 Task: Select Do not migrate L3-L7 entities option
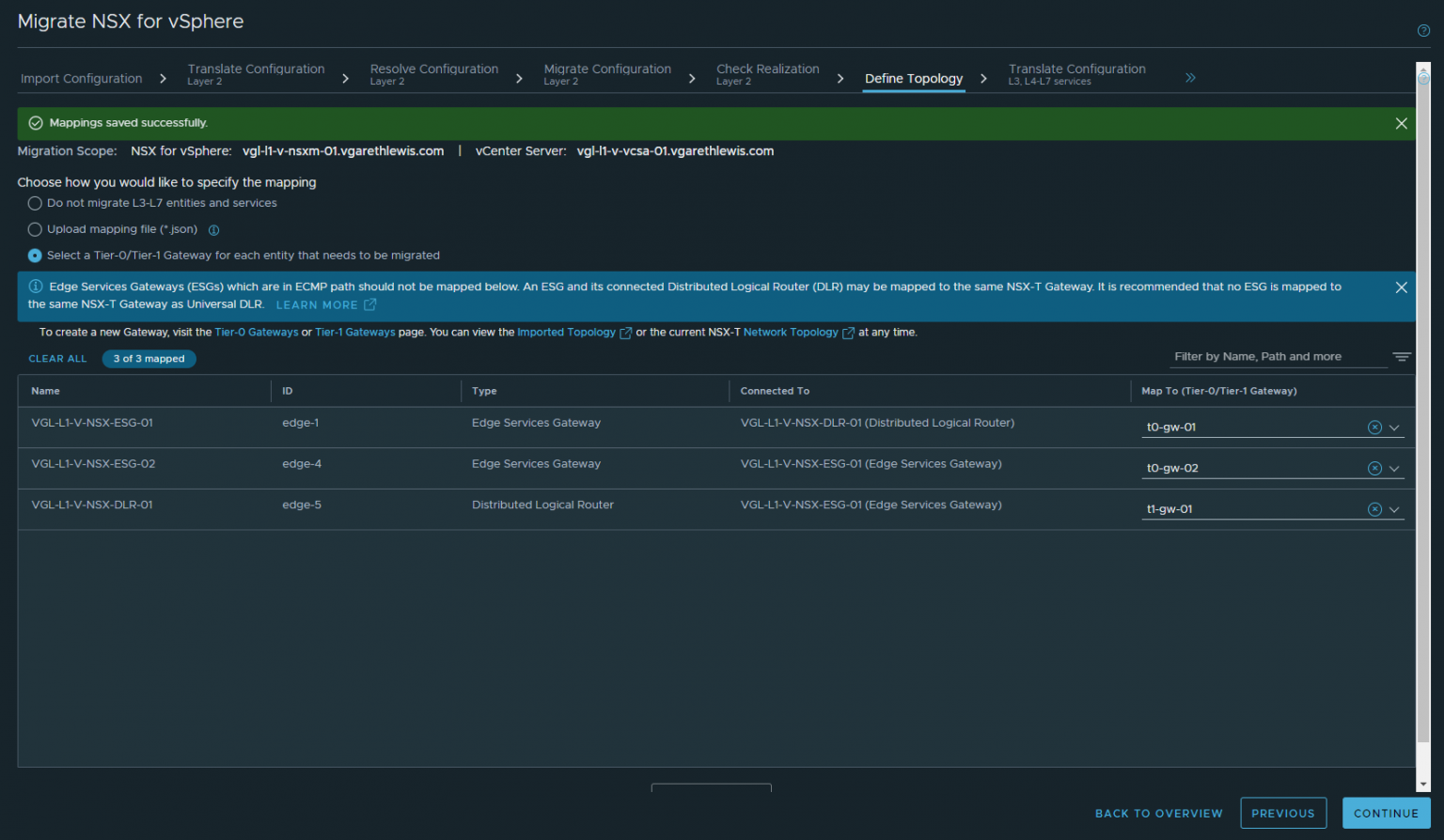click(x=35, y=203)
